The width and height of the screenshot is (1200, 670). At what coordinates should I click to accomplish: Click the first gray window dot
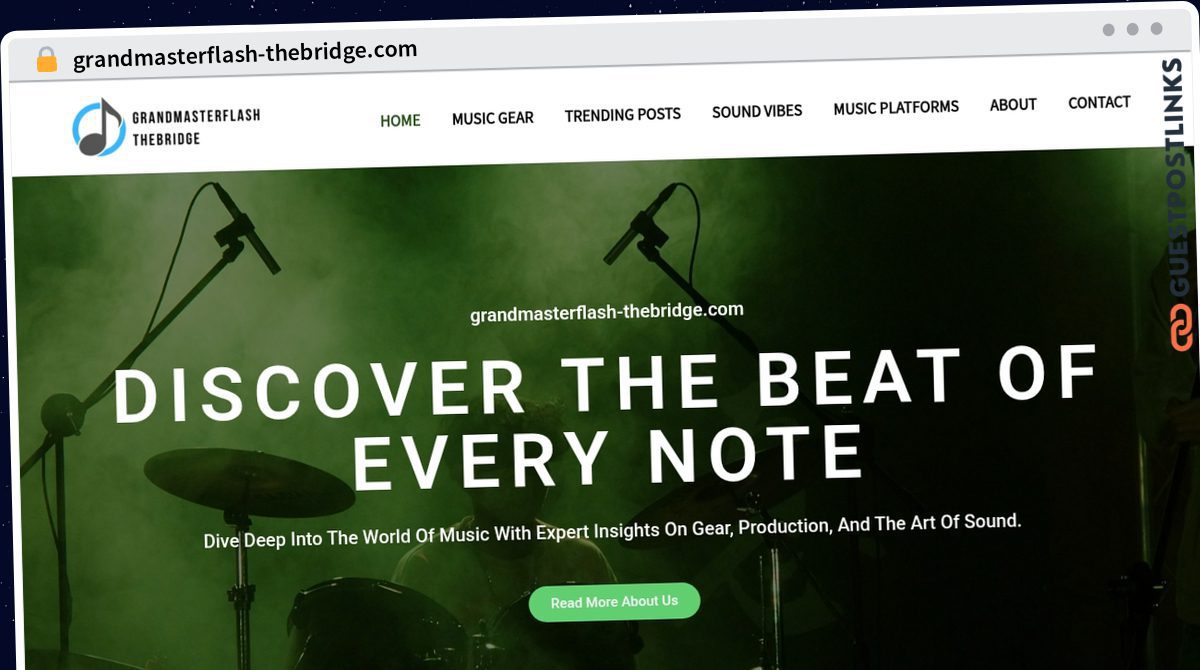click(x=1108, y=29)
